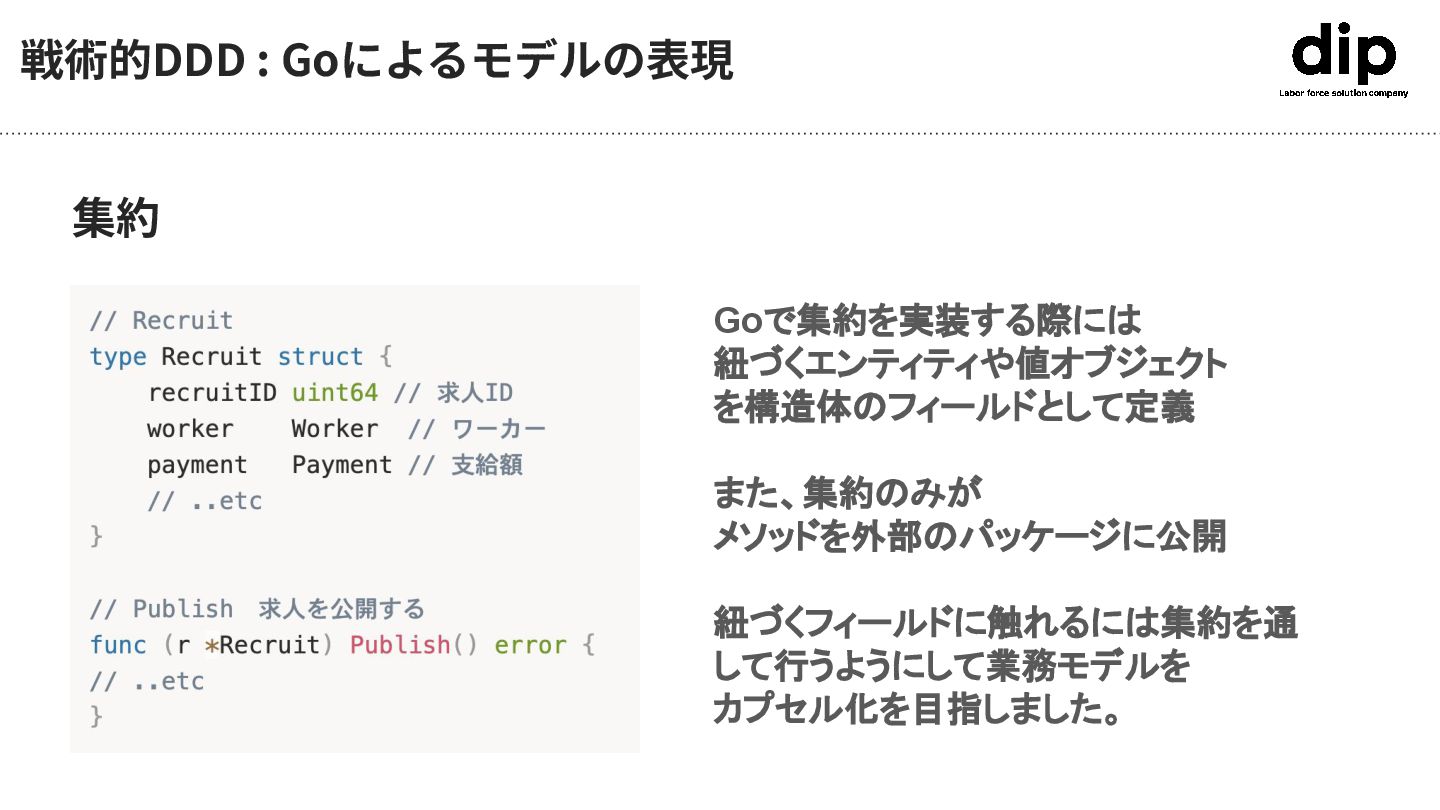1440x810 pixels.
Task: Click the '*Recruit' receiver in the func signature
Action: (263, 645)
